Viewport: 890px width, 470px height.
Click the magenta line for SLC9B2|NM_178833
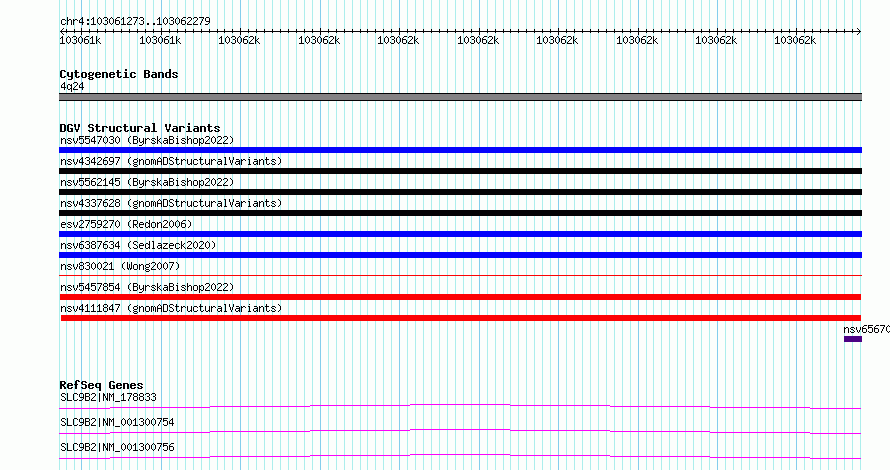460,406
